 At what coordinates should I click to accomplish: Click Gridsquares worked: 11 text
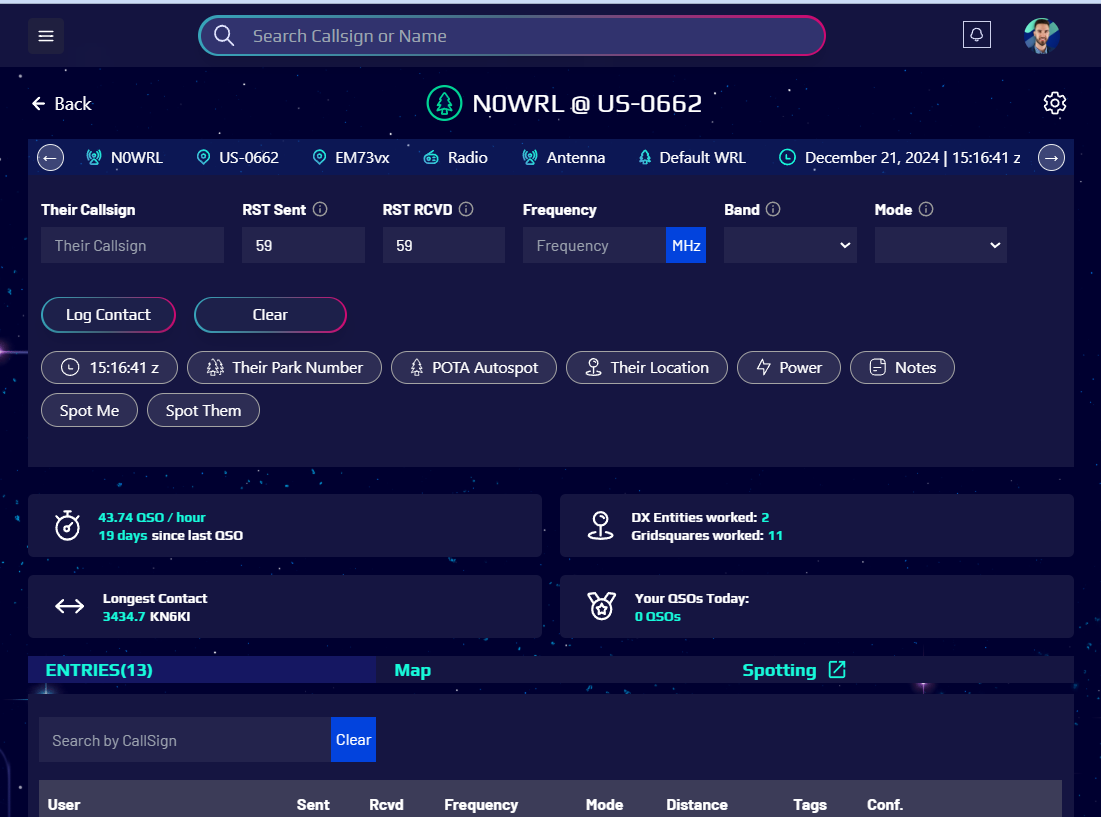point(706,536)
